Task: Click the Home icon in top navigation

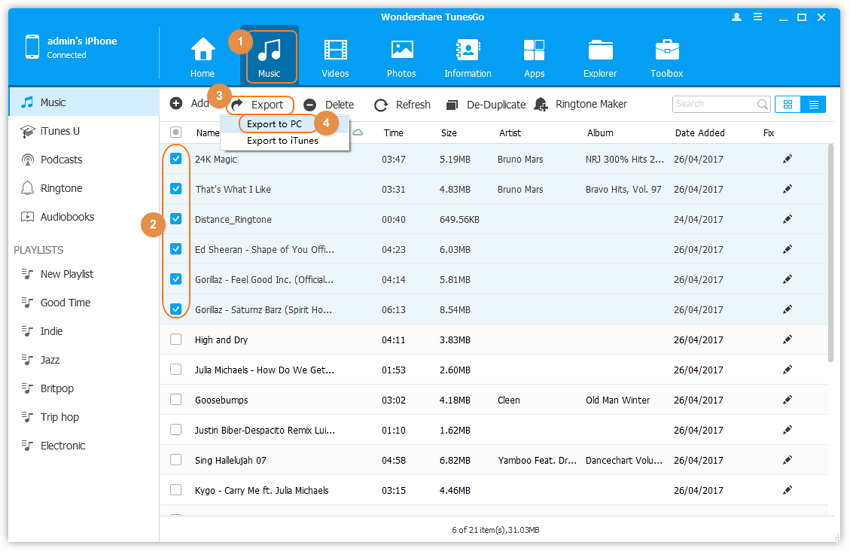Action: click(x=203, y=50)
